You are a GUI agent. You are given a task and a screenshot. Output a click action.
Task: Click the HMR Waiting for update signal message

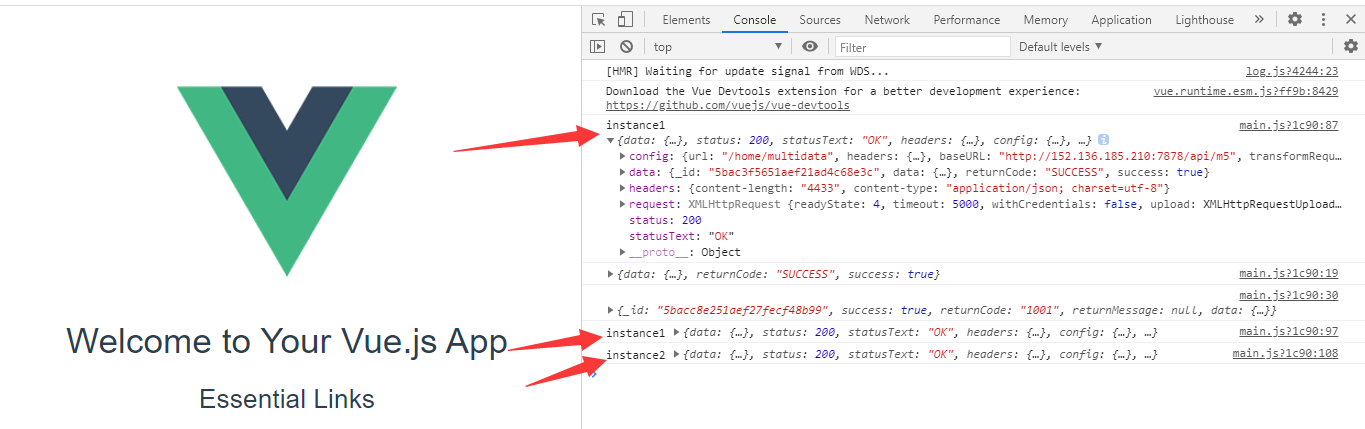[x=747, y=72]
